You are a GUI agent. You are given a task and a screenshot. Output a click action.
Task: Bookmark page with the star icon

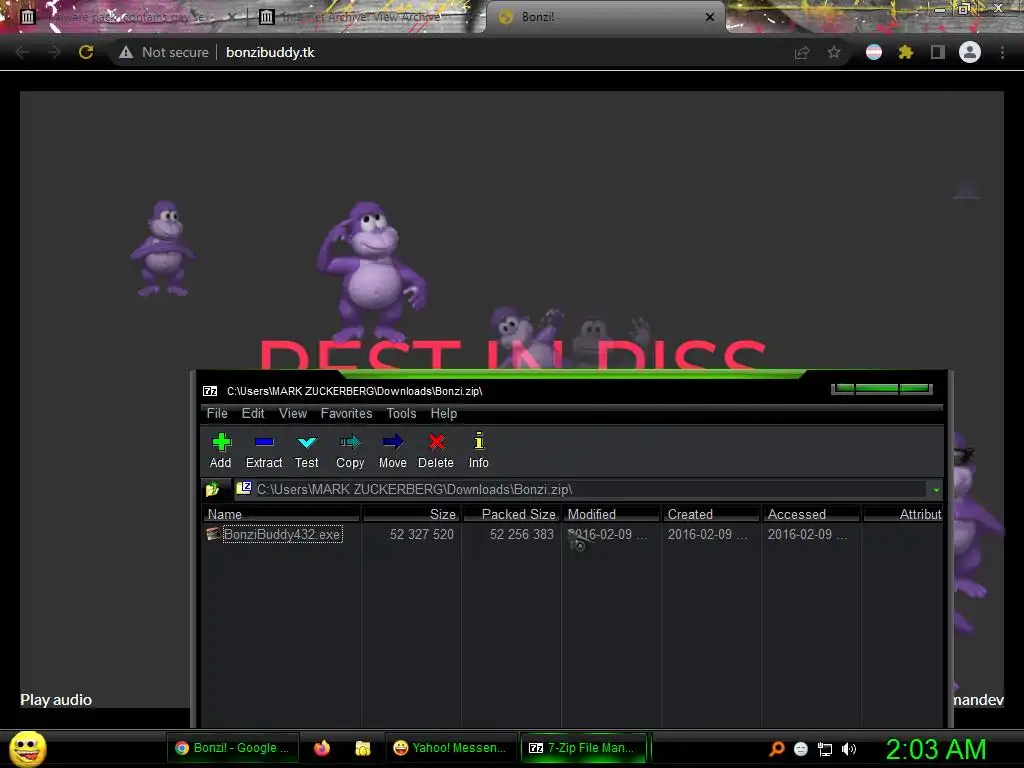[x=834, y=52]
